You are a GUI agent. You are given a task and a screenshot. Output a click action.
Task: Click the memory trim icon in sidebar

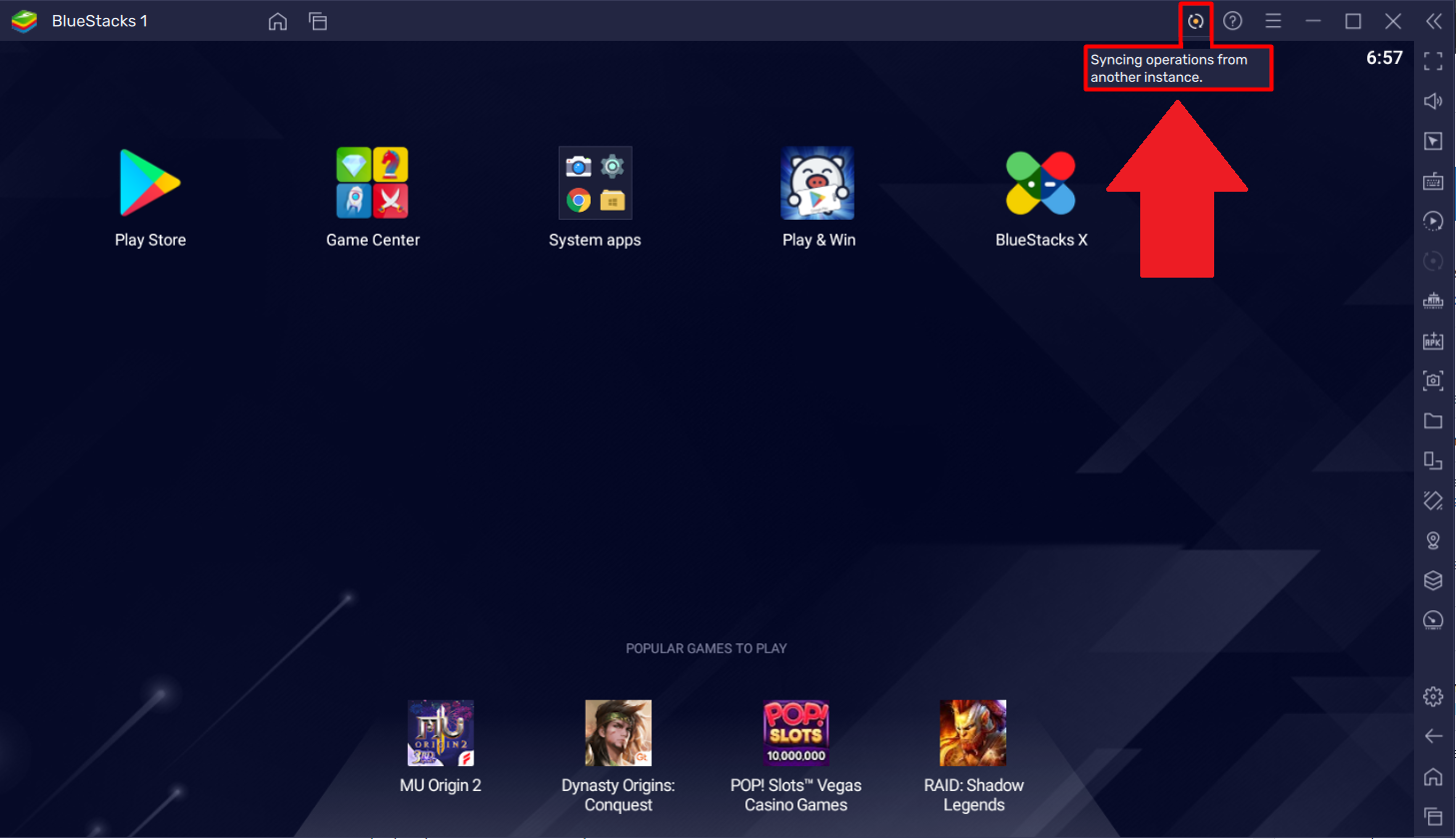pyautogui.click(x=1433, y=301)
